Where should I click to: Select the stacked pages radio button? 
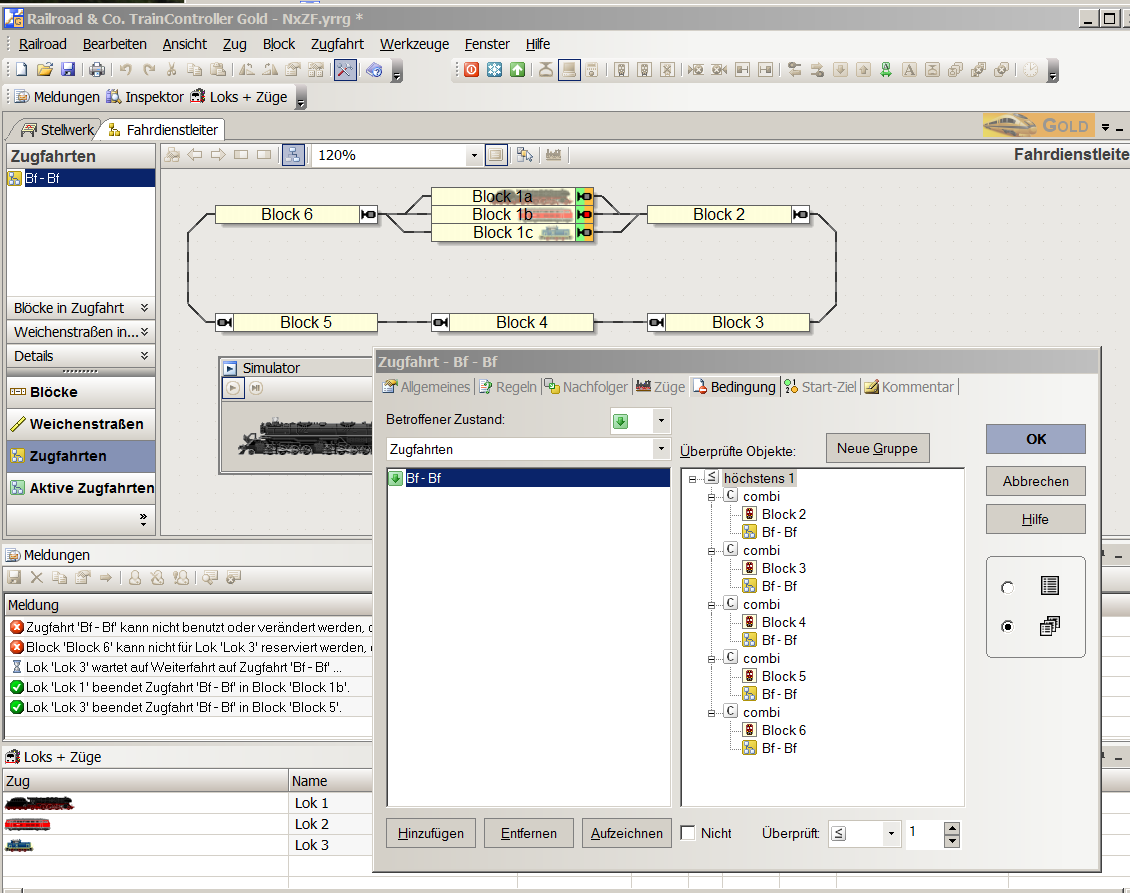click(x=1007, y=627)
